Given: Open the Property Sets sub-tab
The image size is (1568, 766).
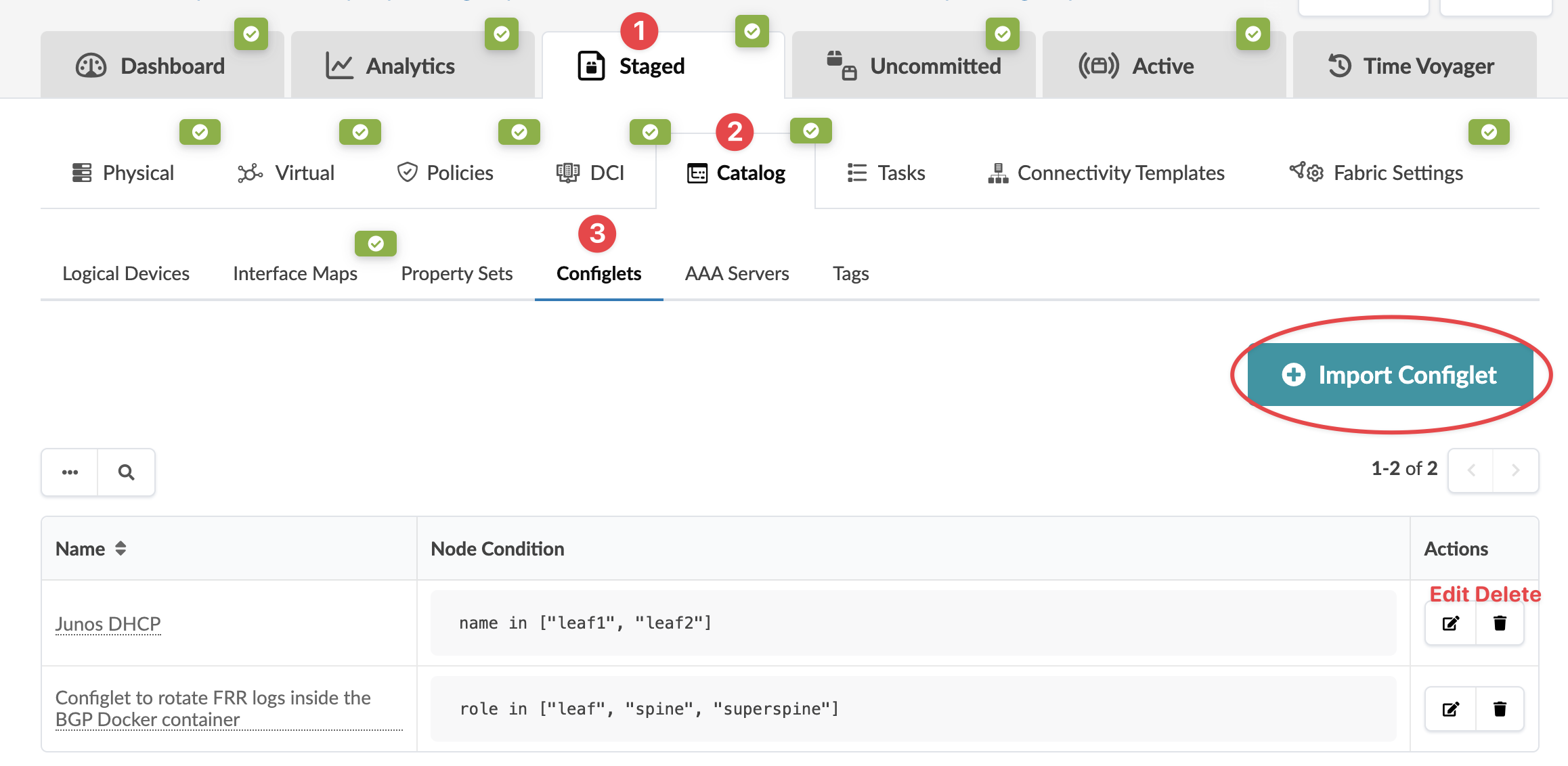Looking at the screenshot, I should point(456,273).
